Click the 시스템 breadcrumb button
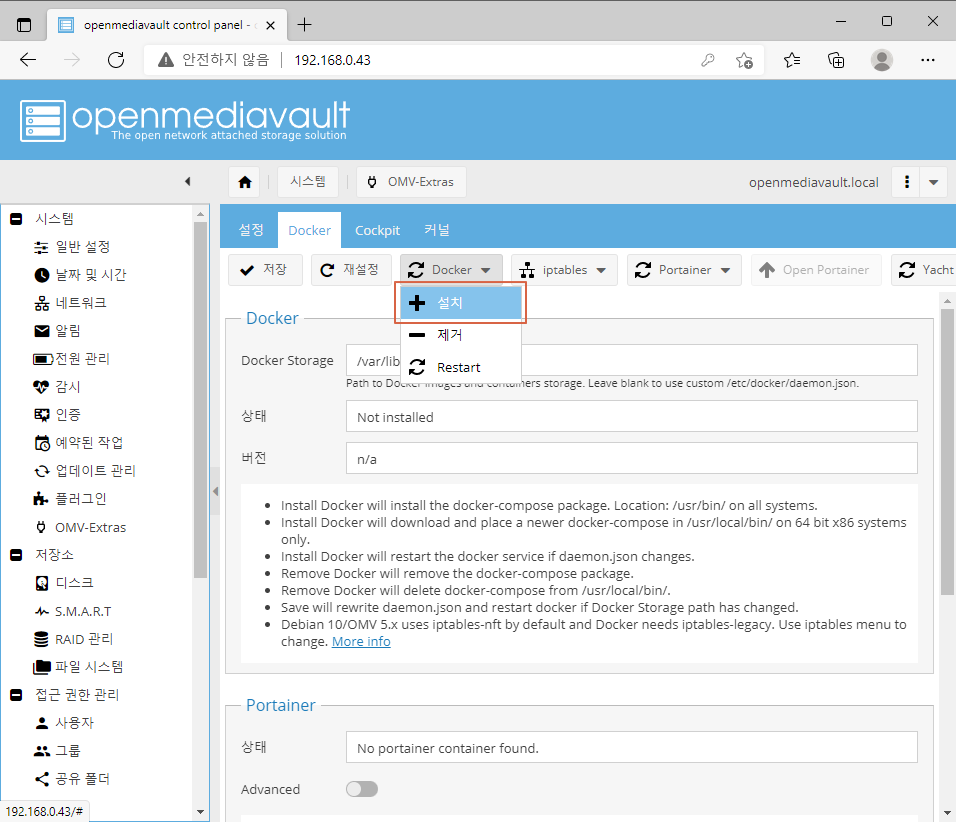956x822 pixels. [x=308, y=182]
